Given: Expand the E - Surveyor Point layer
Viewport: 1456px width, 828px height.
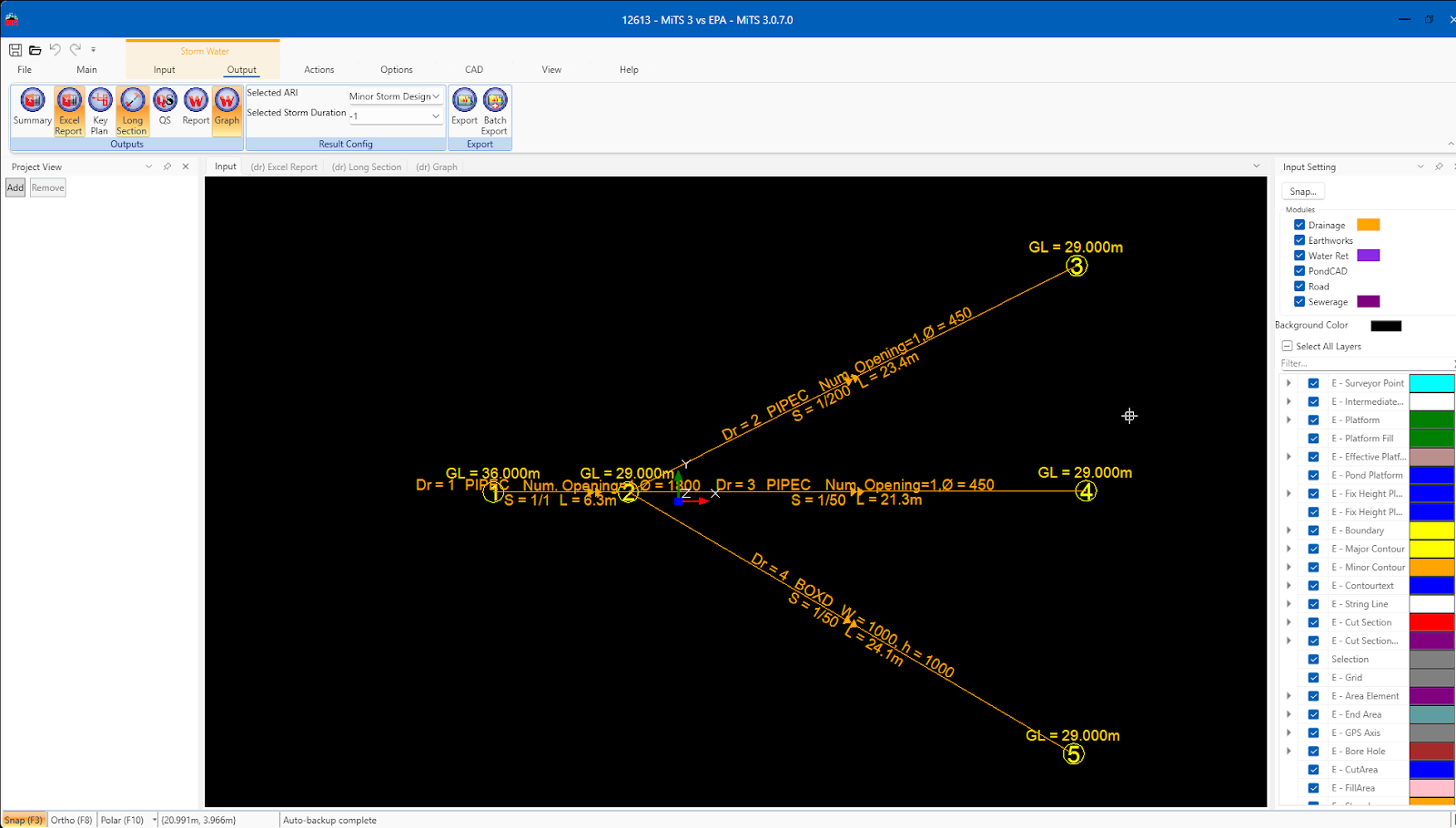Looking at the screenshot, I should tap(1289, 383).
